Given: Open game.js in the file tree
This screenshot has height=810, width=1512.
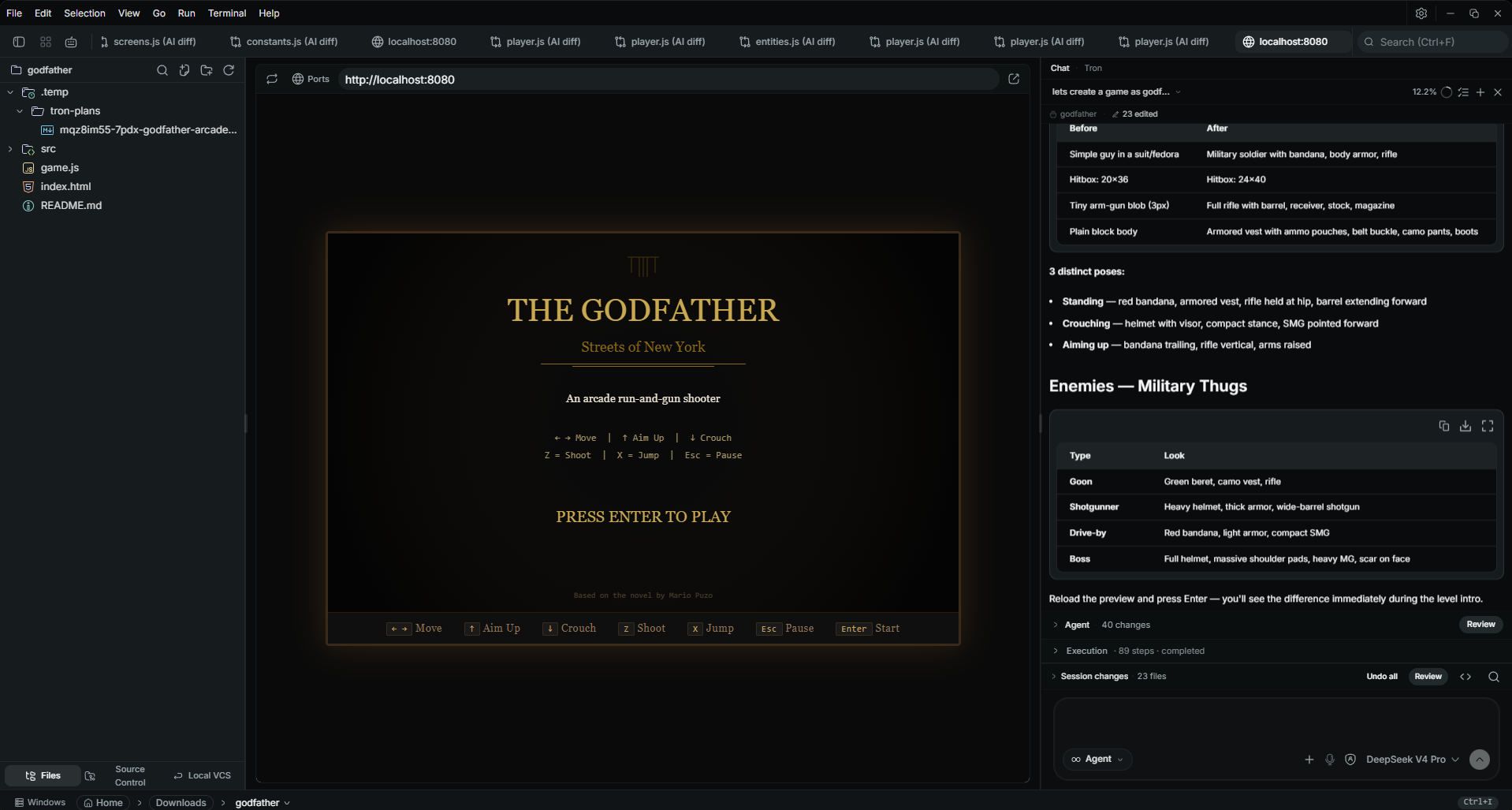Looking at the screenshot, I should click(x=60, y=168).
